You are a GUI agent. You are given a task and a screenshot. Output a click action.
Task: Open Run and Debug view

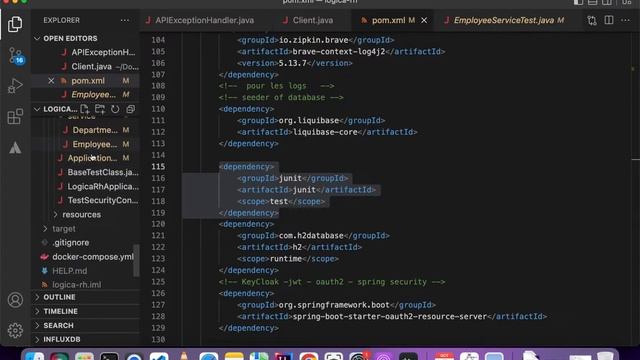pos(15,86)
